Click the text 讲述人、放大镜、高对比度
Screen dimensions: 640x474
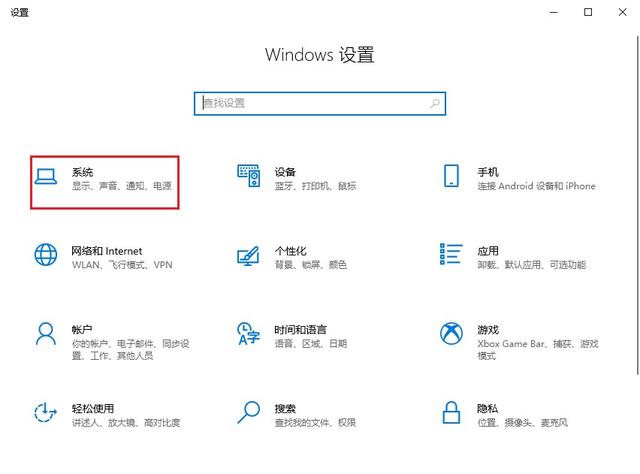pos(126,423)
